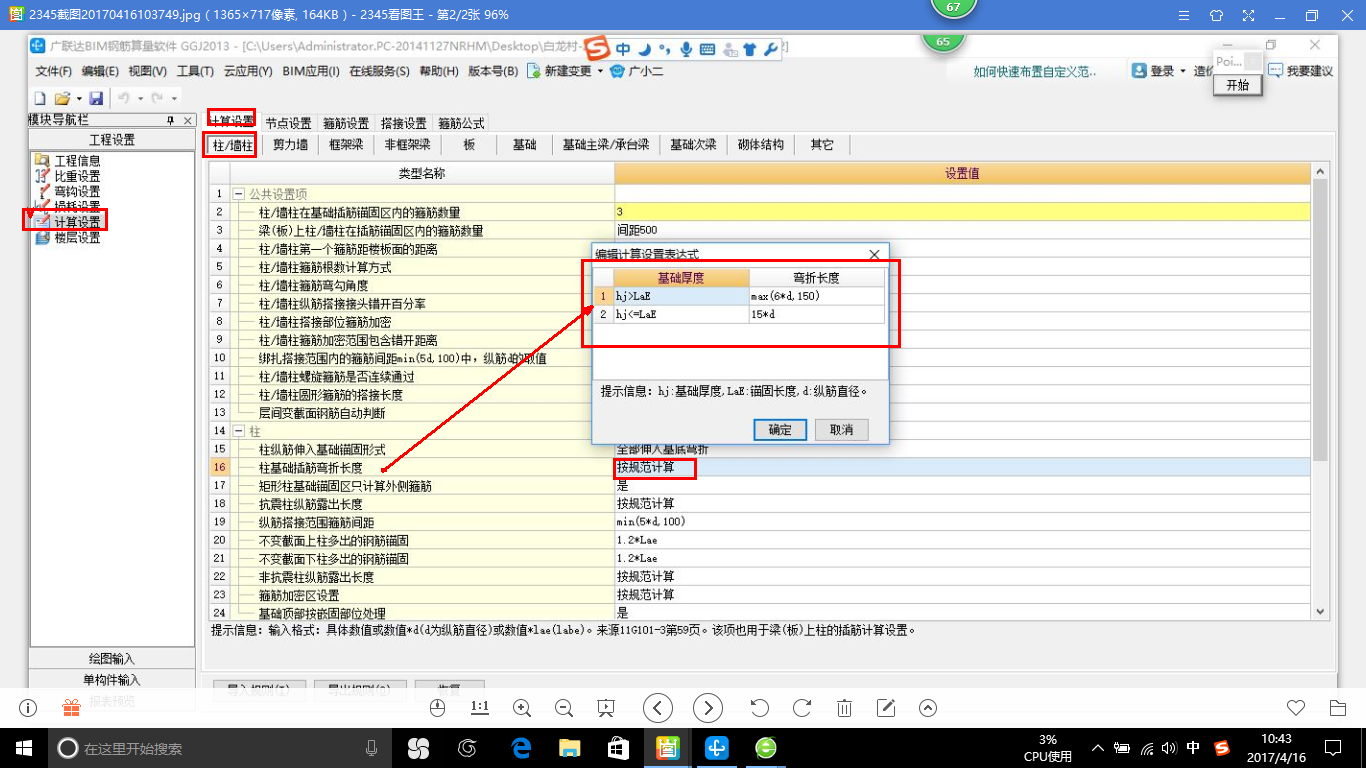Screen dimensions: 1366x768
Task: Switch to the 搭接设置 tab
Action: (x=404, y=123)
